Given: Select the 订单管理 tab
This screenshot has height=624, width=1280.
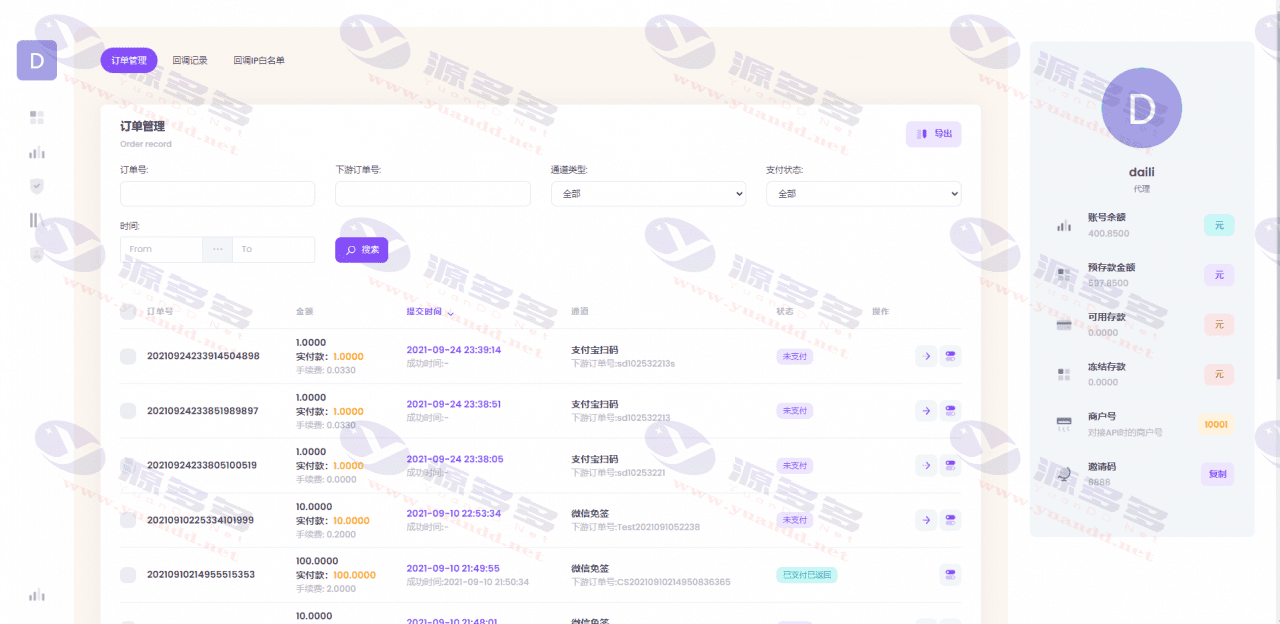Looking at the screenshot, I should pos(129,60).
